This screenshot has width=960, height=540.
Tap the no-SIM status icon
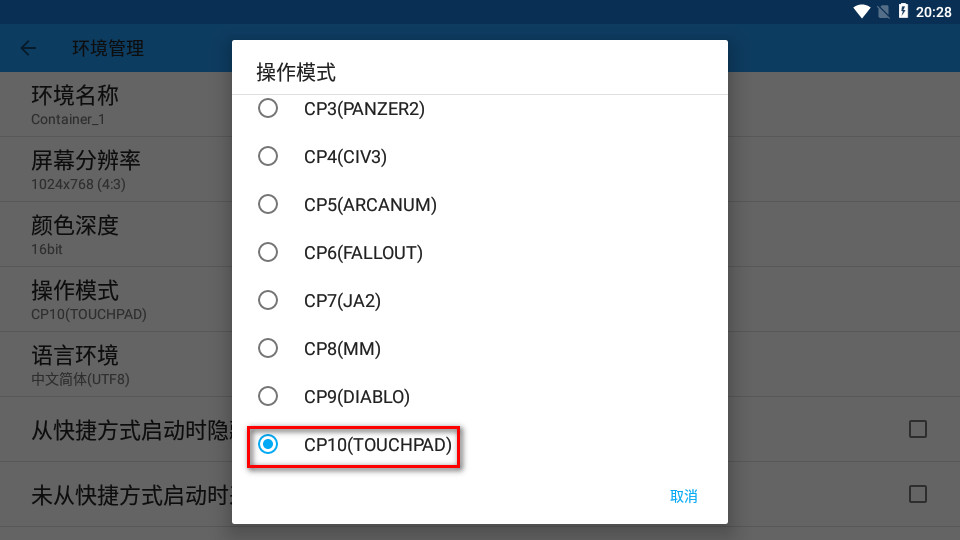point(883,12)
